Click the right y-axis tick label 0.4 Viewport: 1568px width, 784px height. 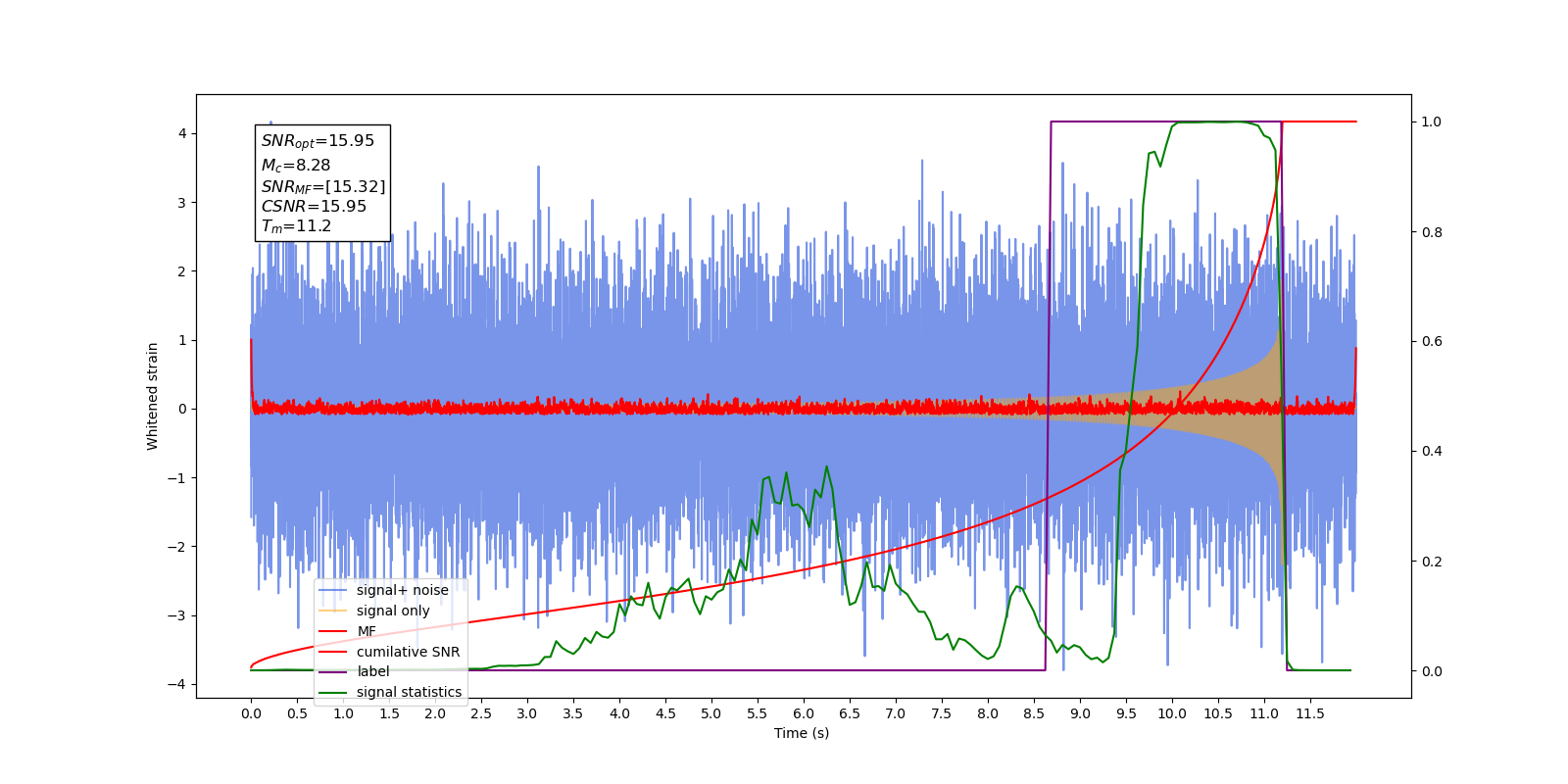tap(1432, 452)
